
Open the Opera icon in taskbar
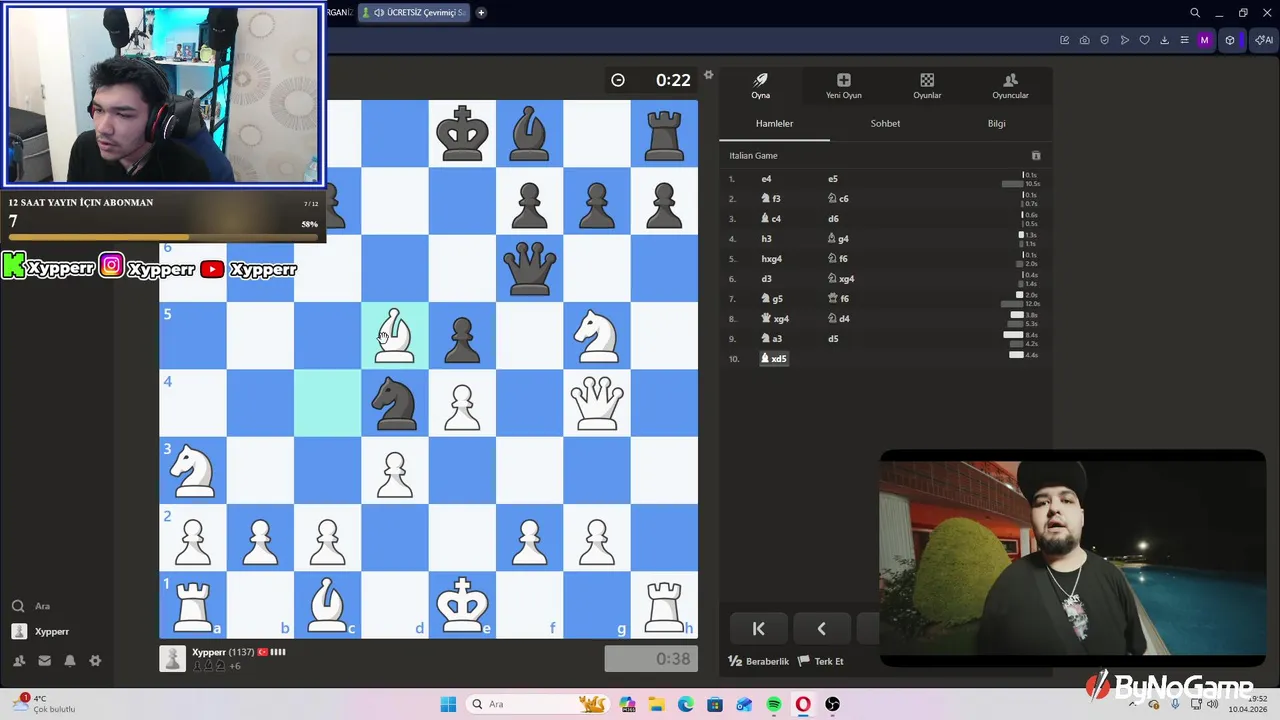pyautogui.click(x=803, y=704)
